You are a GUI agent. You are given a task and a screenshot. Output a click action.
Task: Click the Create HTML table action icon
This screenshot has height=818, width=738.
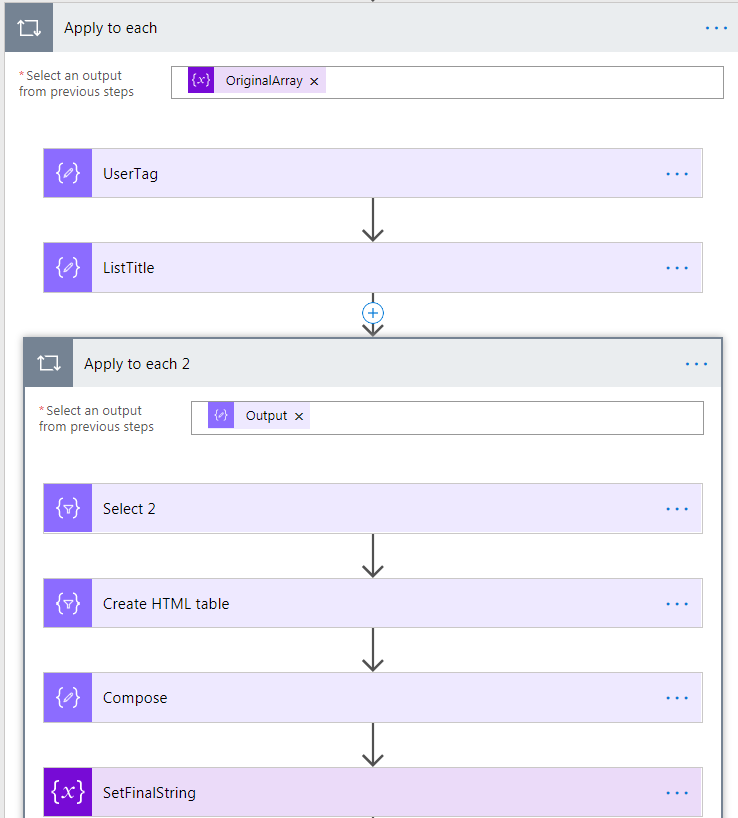(67, 603)
